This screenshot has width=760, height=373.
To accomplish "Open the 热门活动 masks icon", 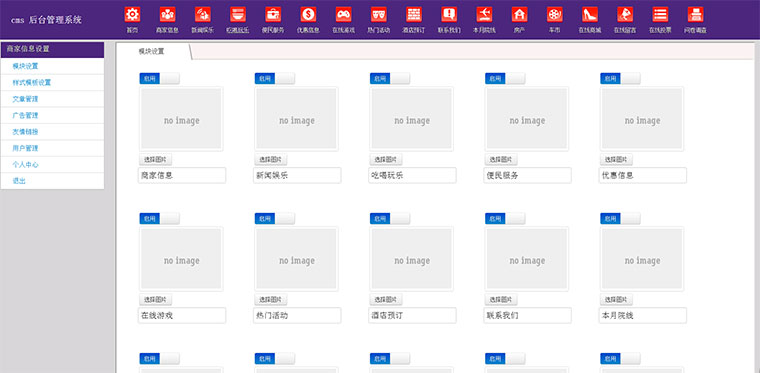I will click(x=379, y=15).
